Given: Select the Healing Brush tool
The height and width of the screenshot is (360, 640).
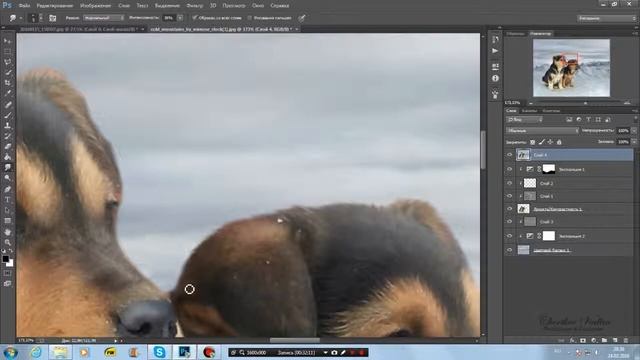Looking at the screenshot, I should coord(7,104).
